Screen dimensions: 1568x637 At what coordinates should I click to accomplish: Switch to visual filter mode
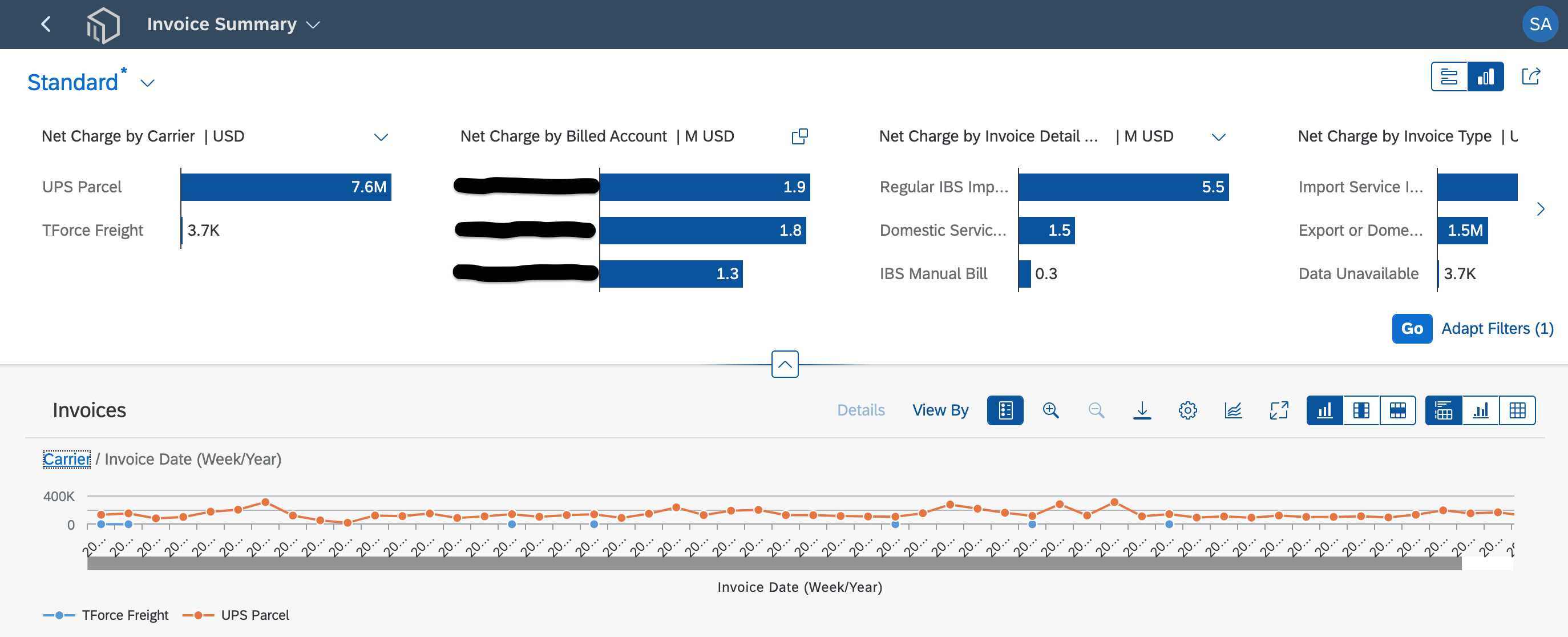coord(1485,76)
